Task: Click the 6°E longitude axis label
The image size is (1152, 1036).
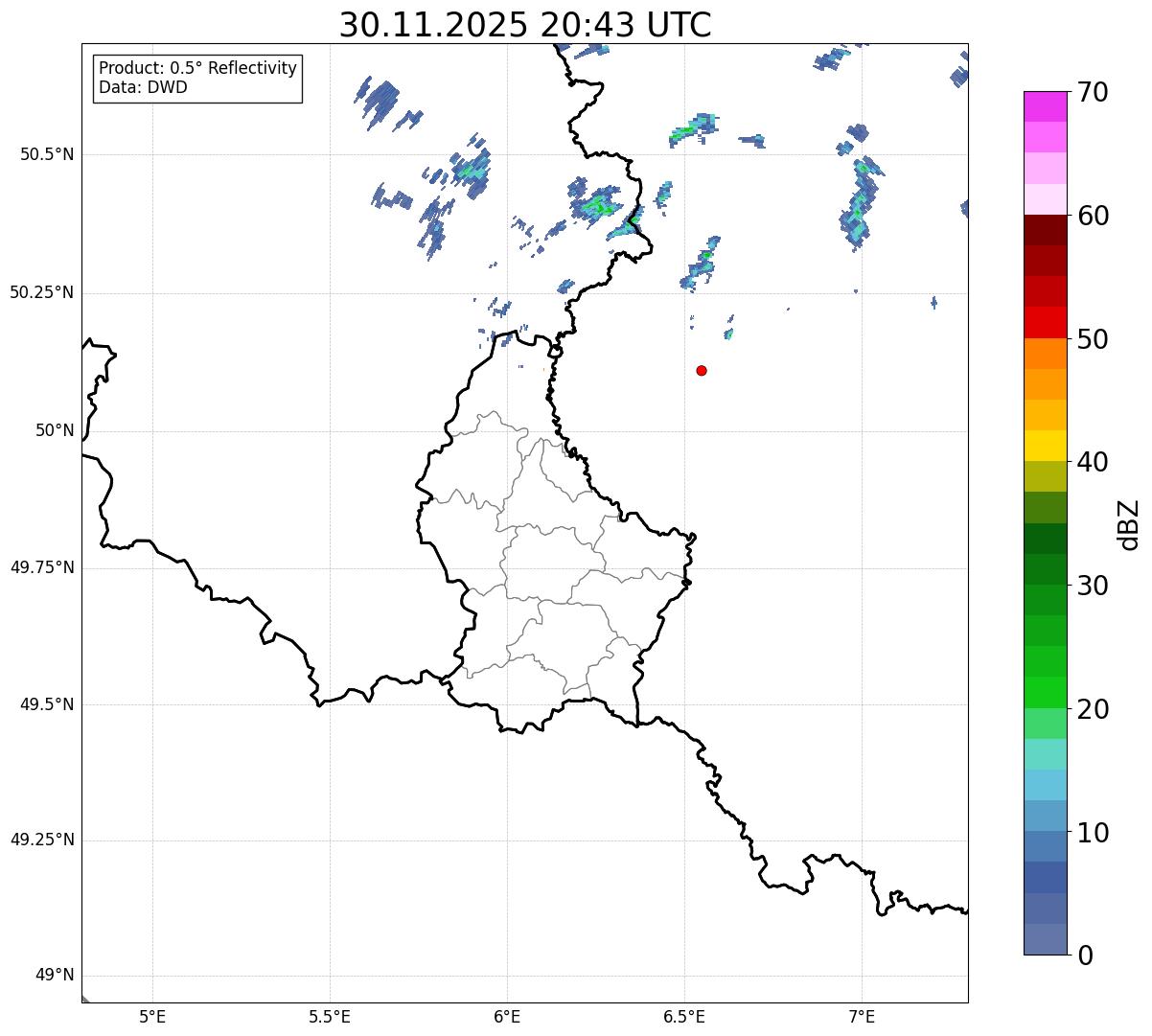Action: tap(507, 1017)
